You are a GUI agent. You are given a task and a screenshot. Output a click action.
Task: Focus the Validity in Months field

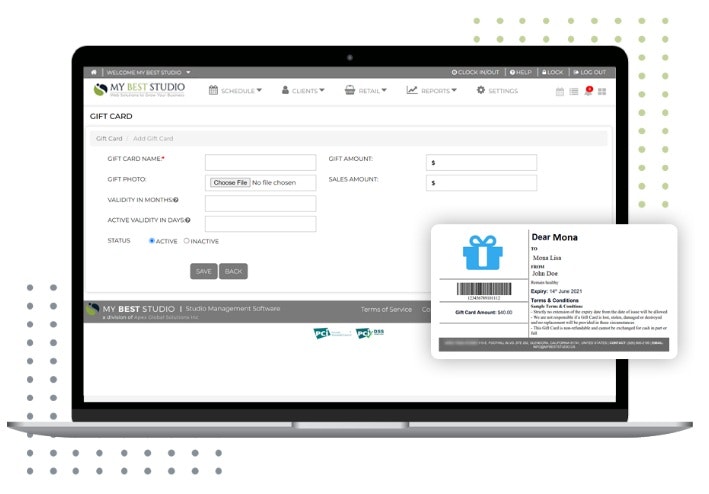click(x=260, y=203)
